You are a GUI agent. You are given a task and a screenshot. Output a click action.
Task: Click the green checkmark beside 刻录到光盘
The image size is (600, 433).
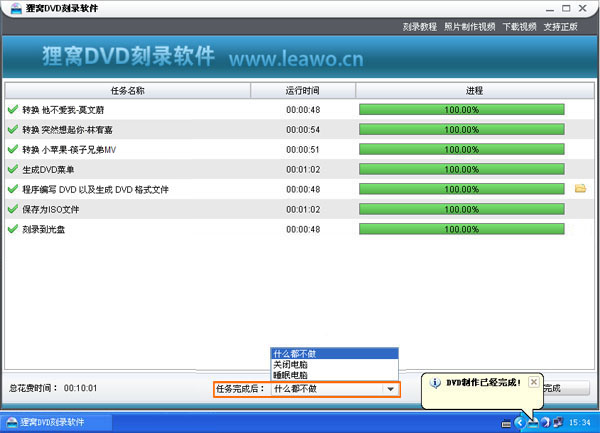13,229
